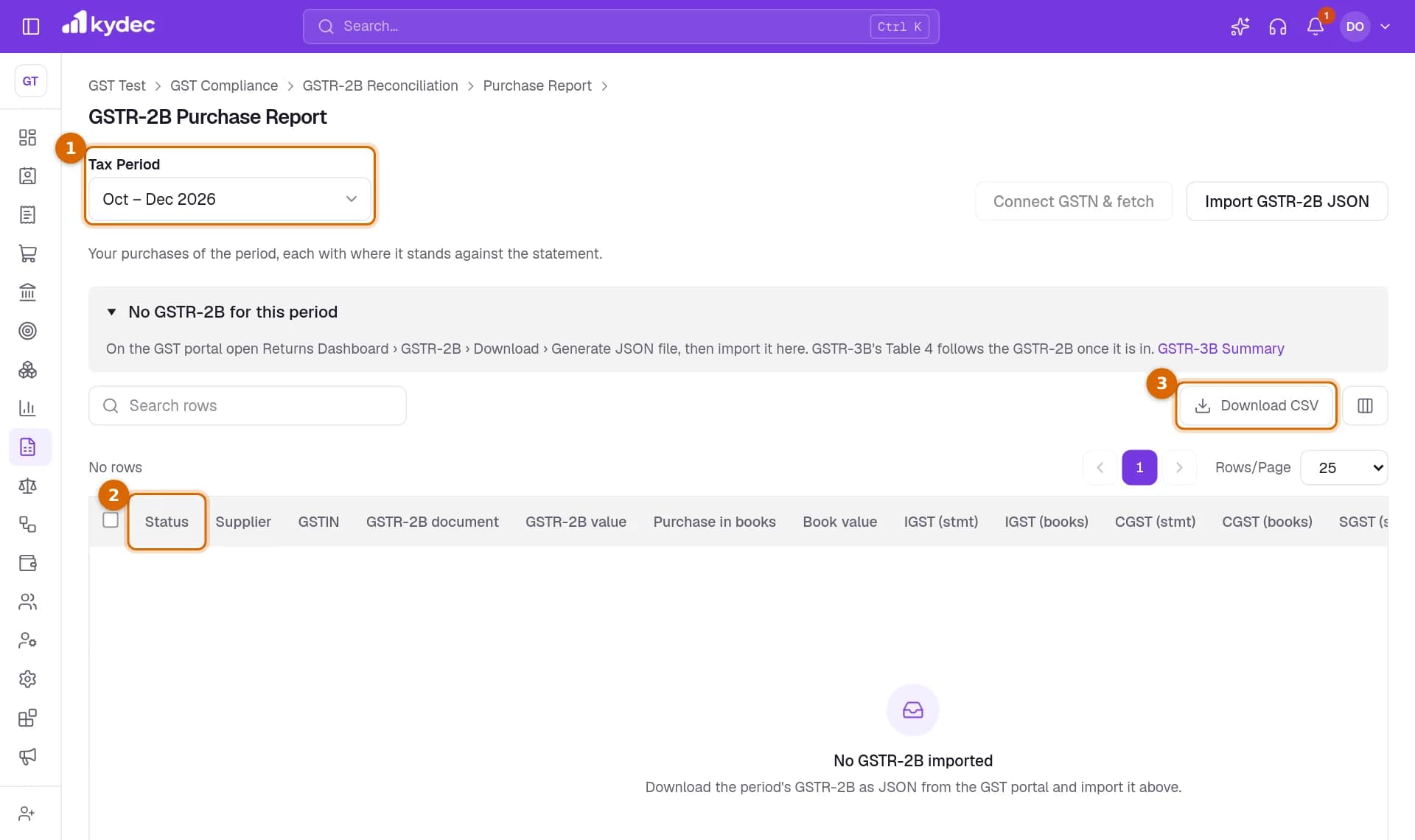Open contacts icon in sidebar
The image size is (1415, 840).
[x=27, y=176]
